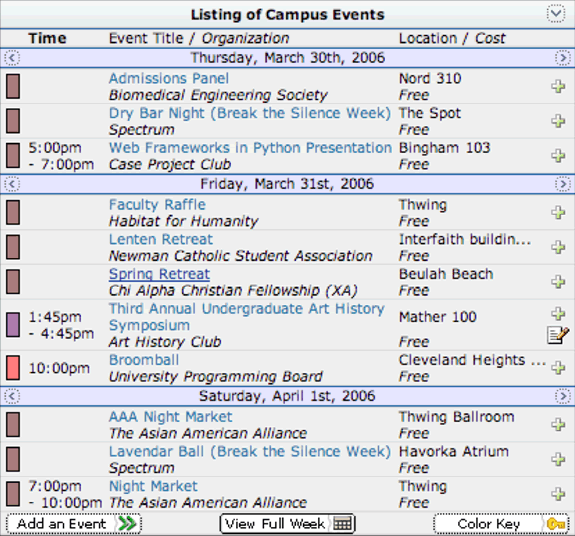Image resolution: width=575 pixels, height=536 pixels.
Task: Click plus icon for Spring Retreat
Action: pyautogui.click(x=558, y=282)
